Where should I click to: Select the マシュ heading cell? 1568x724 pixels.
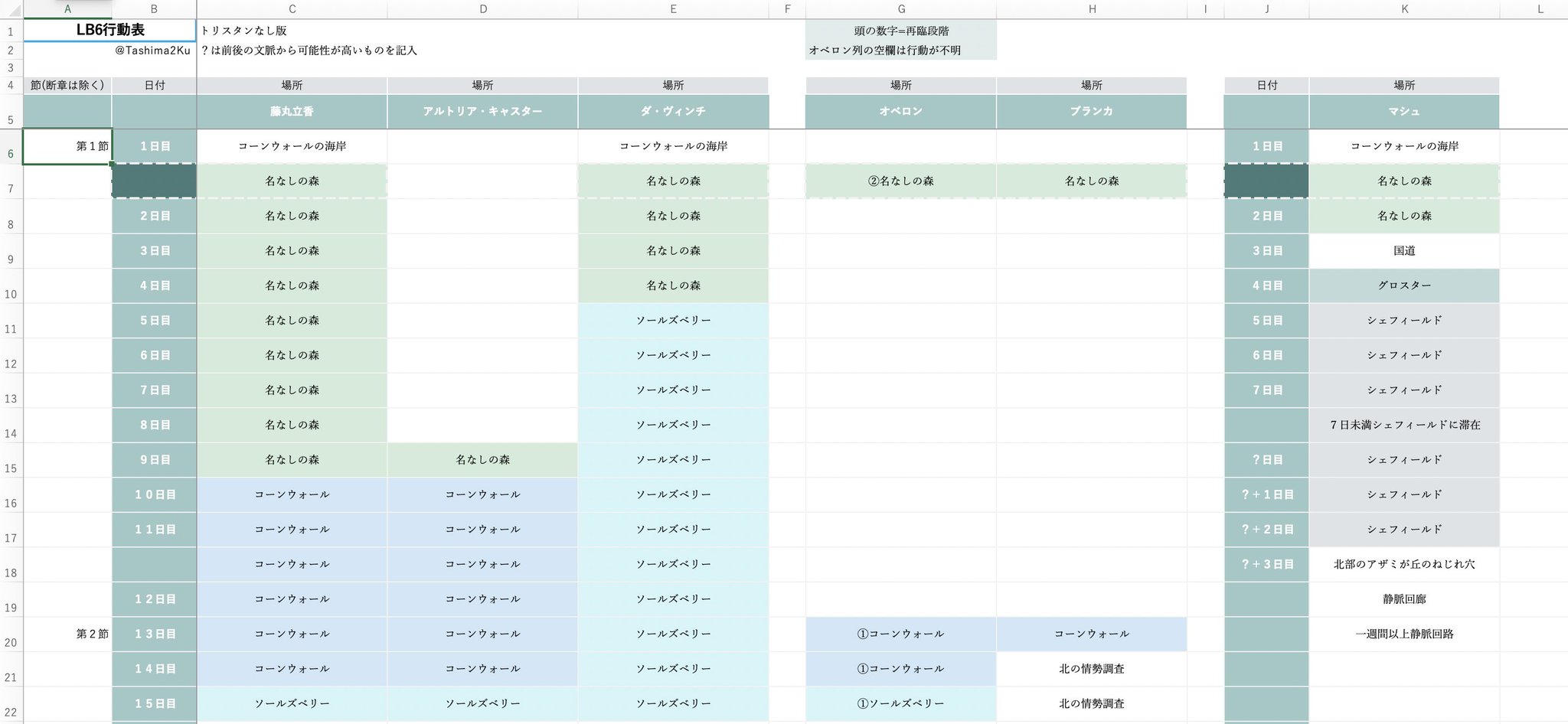[1404, 112]
